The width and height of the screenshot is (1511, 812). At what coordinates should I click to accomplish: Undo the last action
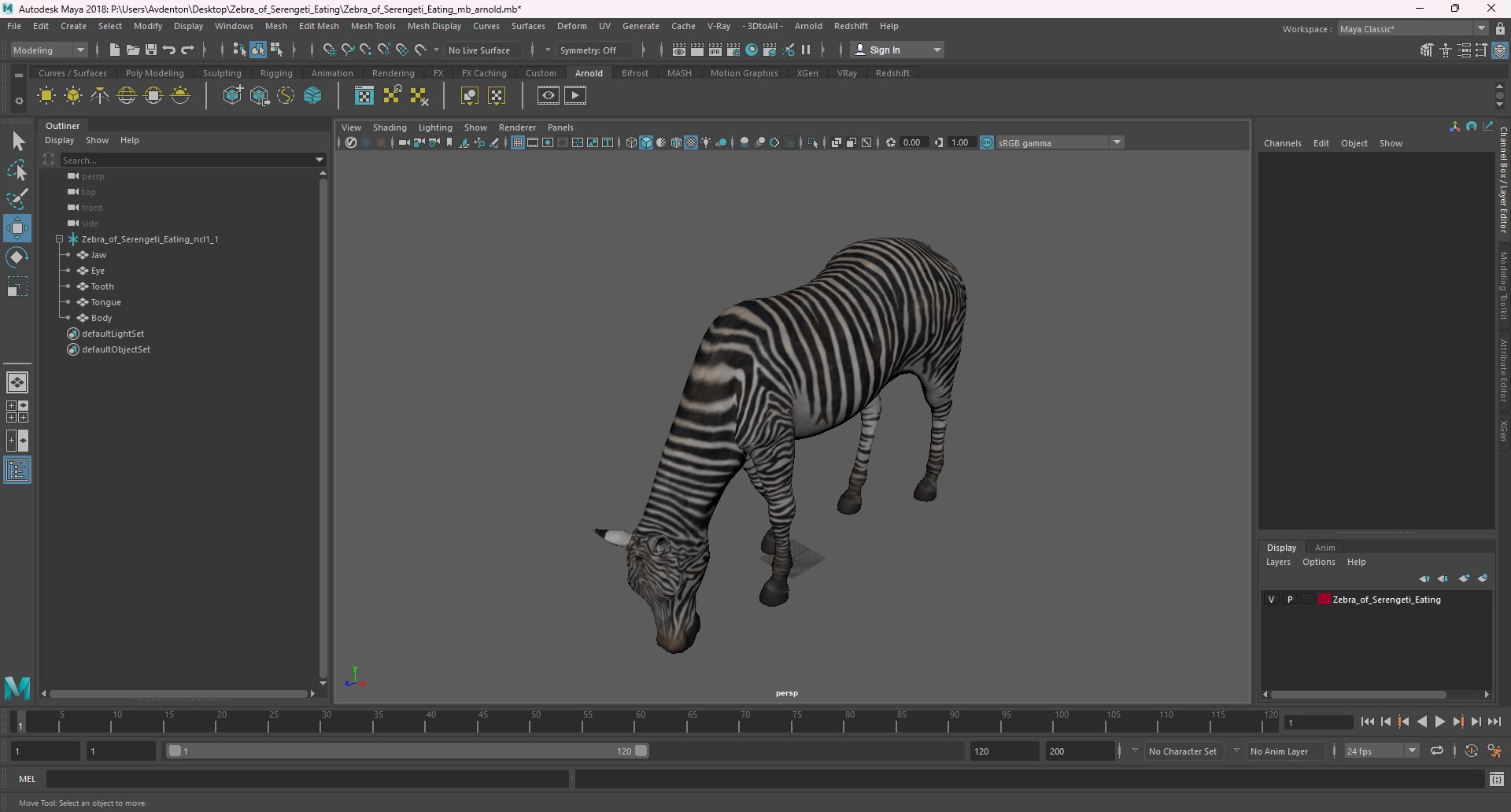click(x=168, y=50)
